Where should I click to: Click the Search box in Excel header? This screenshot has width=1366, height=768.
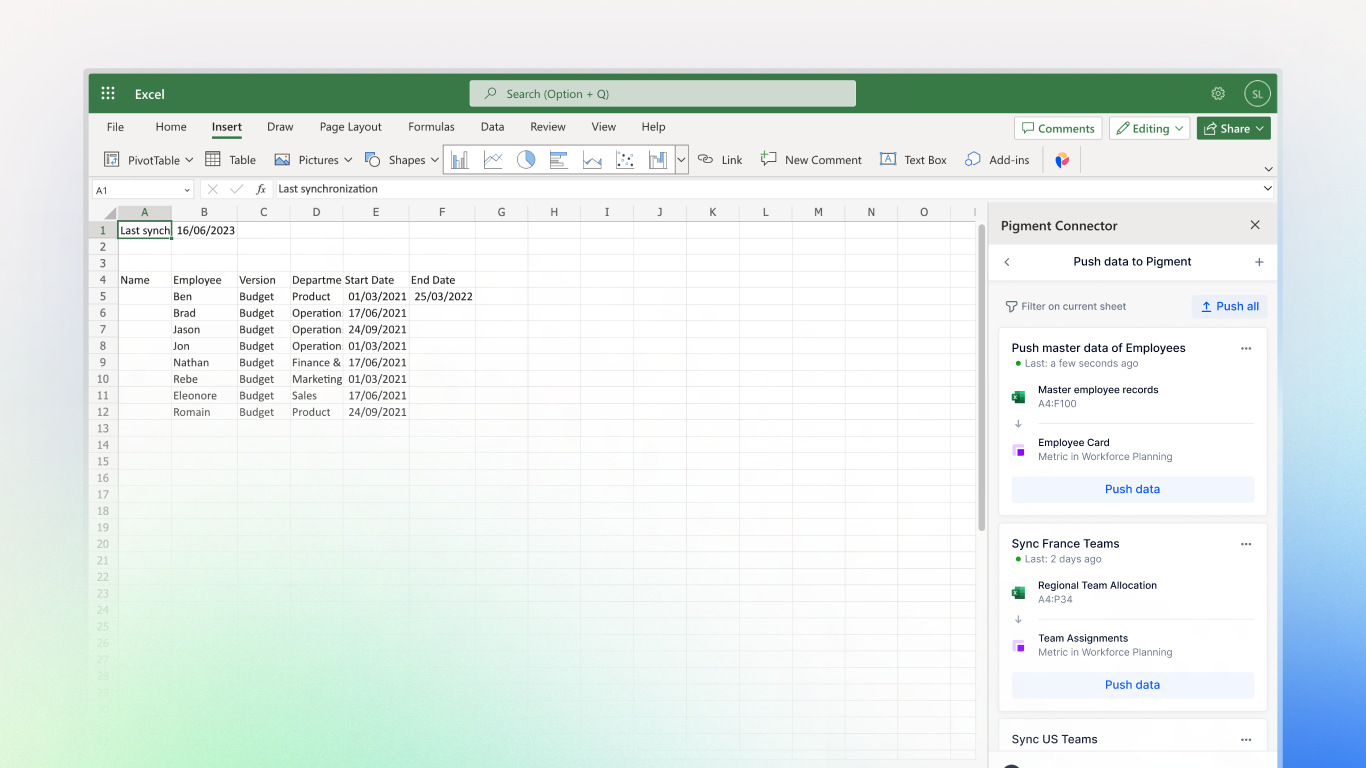(663, 94)
